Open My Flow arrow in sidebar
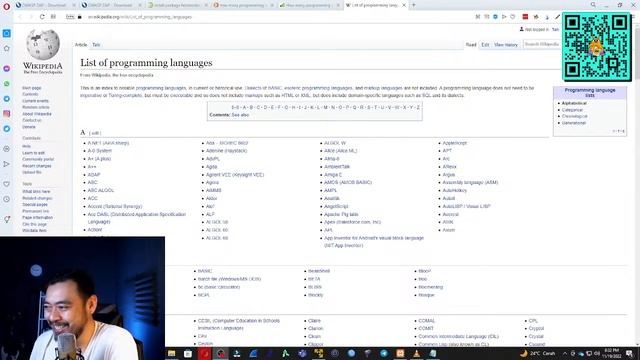The image size is (640, 360). point(7,164)
